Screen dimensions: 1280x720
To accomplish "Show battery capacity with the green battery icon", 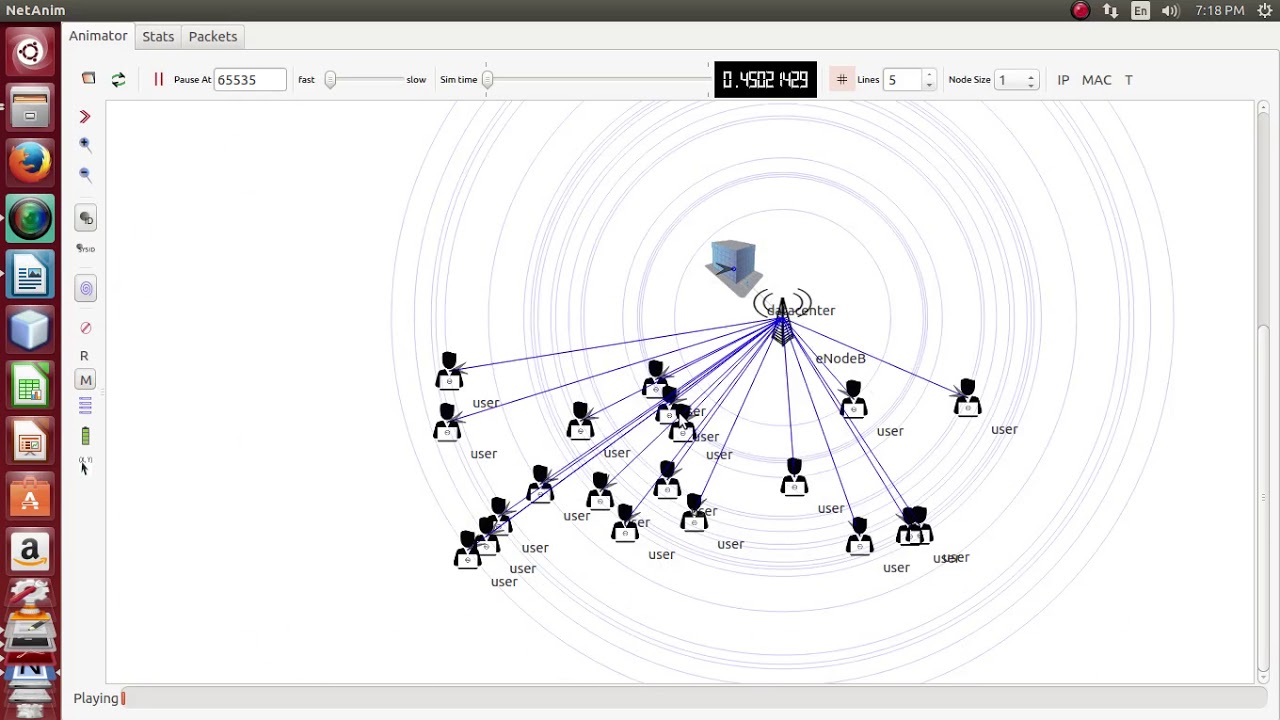I will [85, 436].
